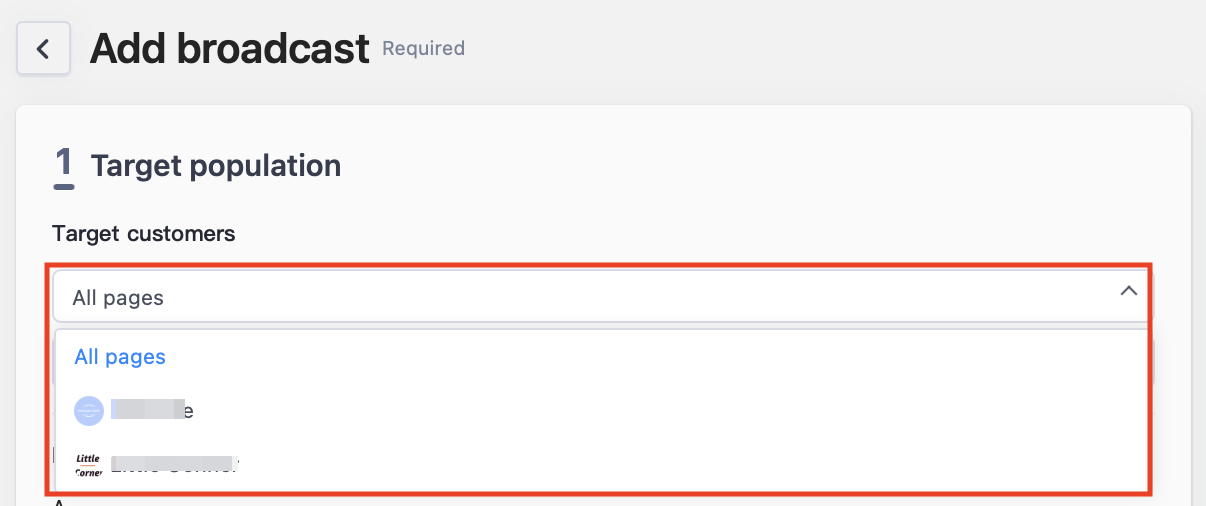This screenshot has height=506, width=1206.
Task: Click the Required label beside title
Action: (x=424, y=48)
